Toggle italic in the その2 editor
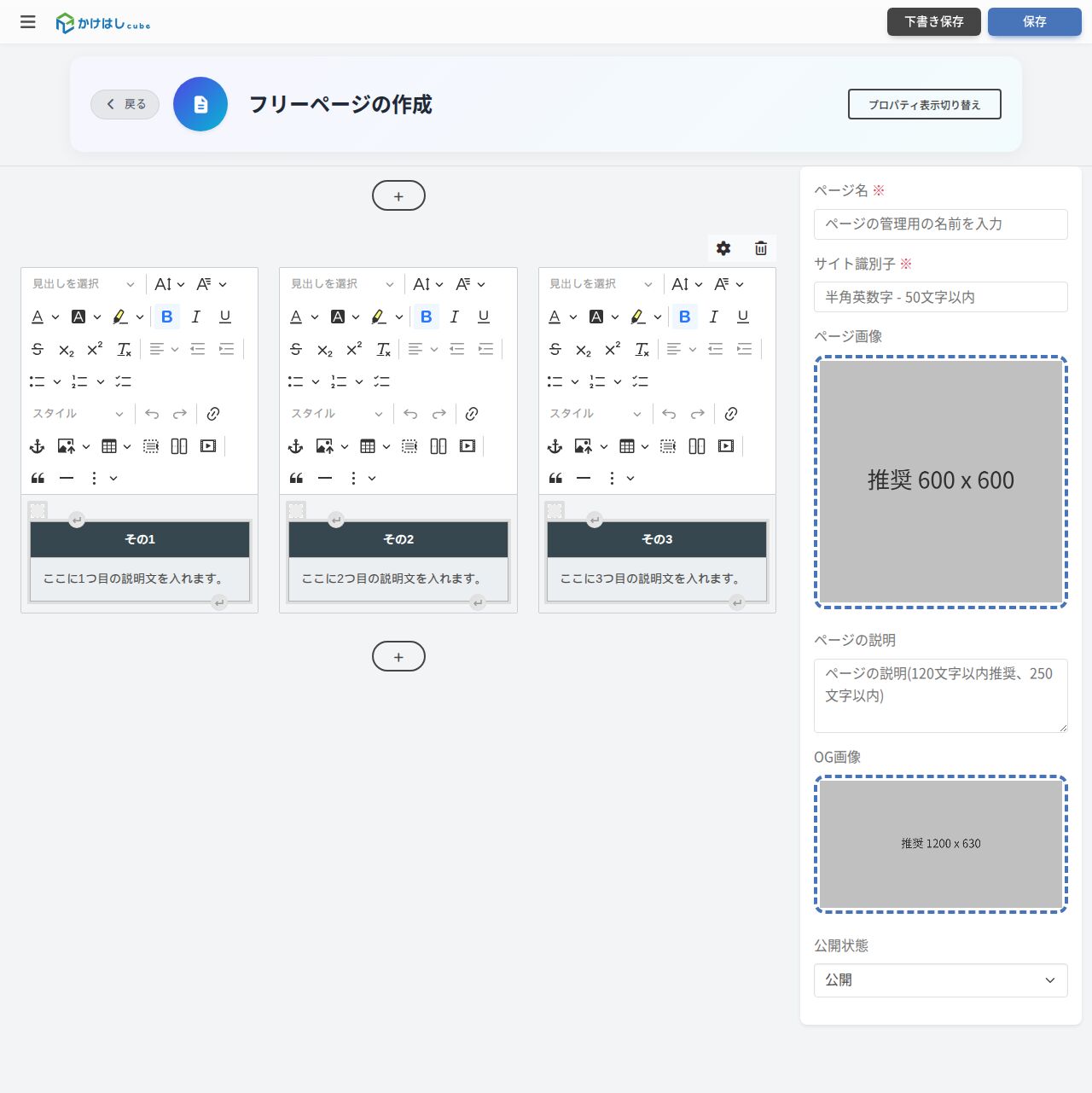1092x1093 pixels. tap(455, 317)
